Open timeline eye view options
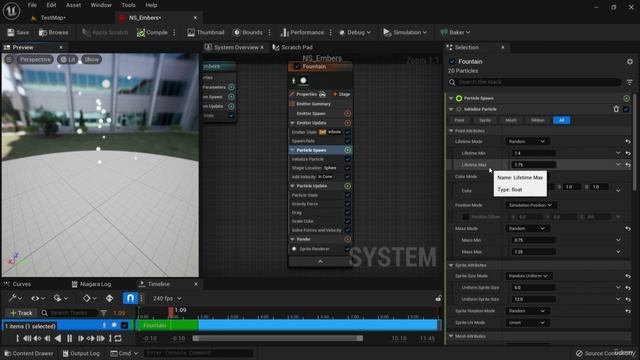Screen dimensions: 640x360 [x=38, y=299]
